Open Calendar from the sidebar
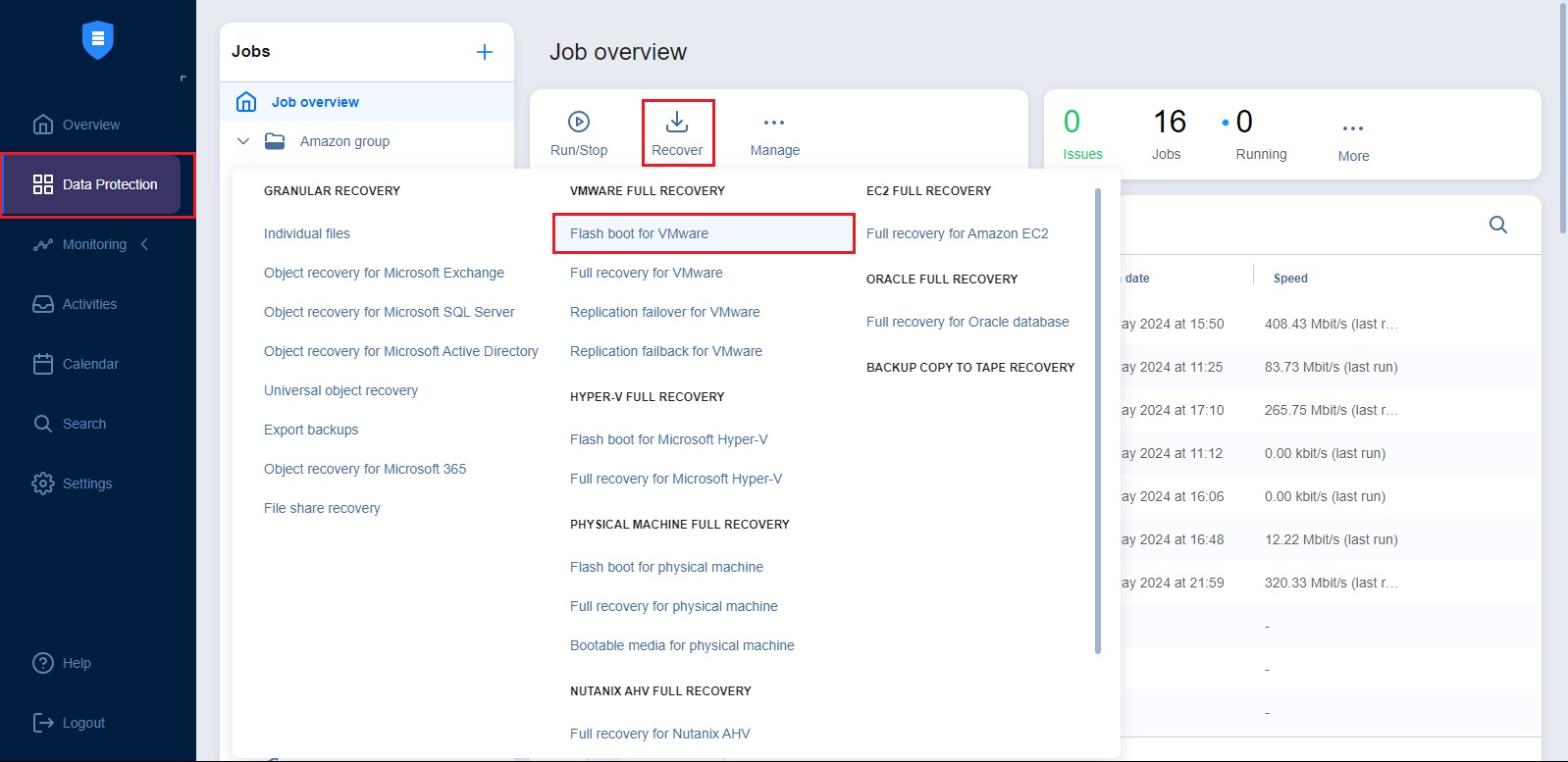This screenshot has width=1568, height=762. pos(90,364)
